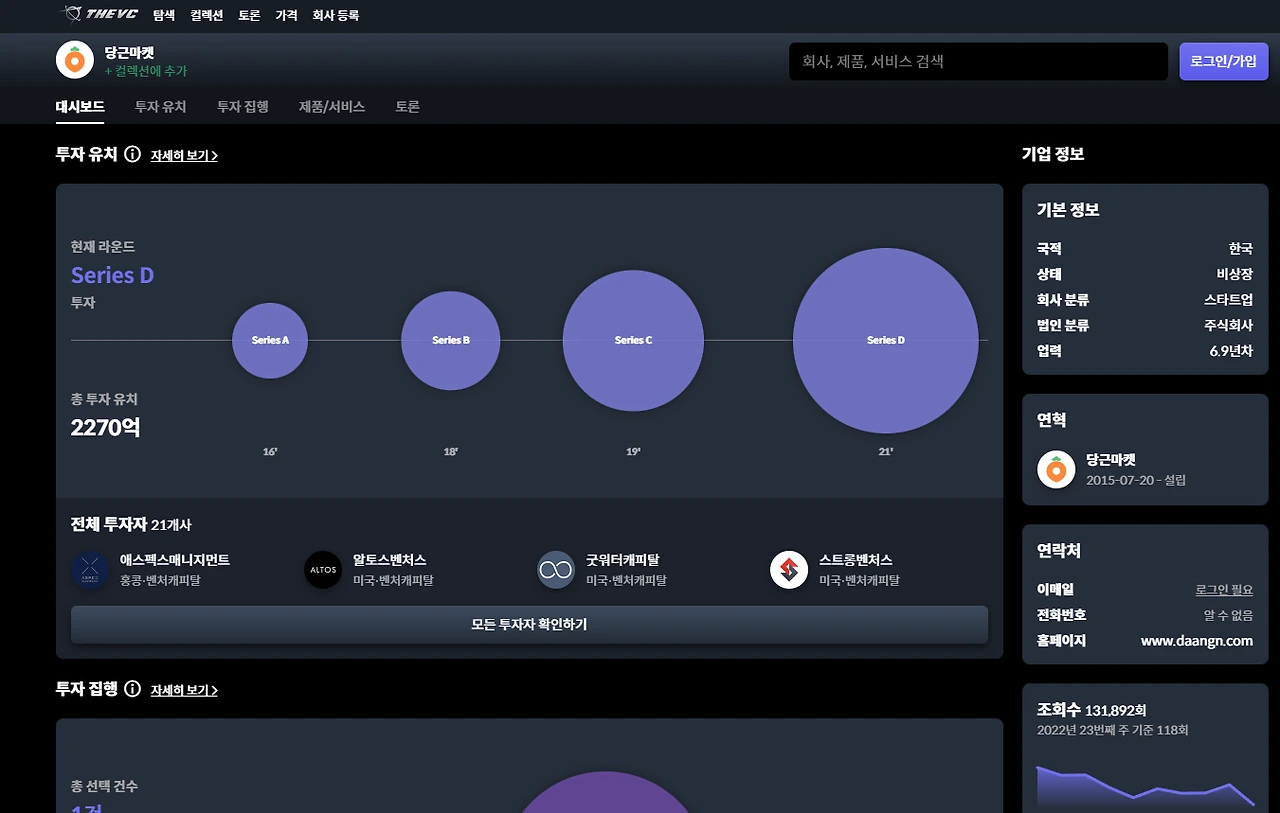Click 애스펙스매니지먼트 investor name
Screen dimensions: 1280x813
coord(175,560)
